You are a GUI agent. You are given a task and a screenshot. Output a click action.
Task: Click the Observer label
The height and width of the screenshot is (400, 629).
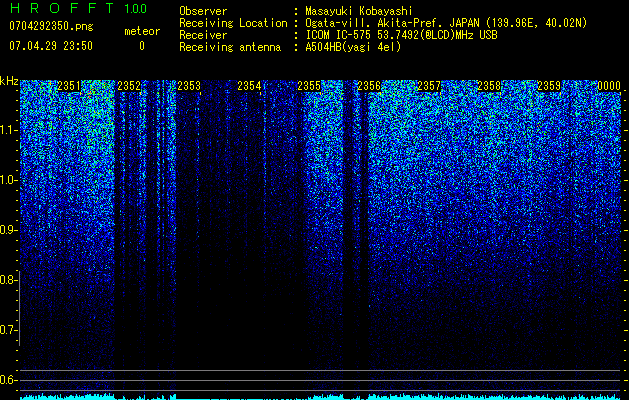(203, 11)
